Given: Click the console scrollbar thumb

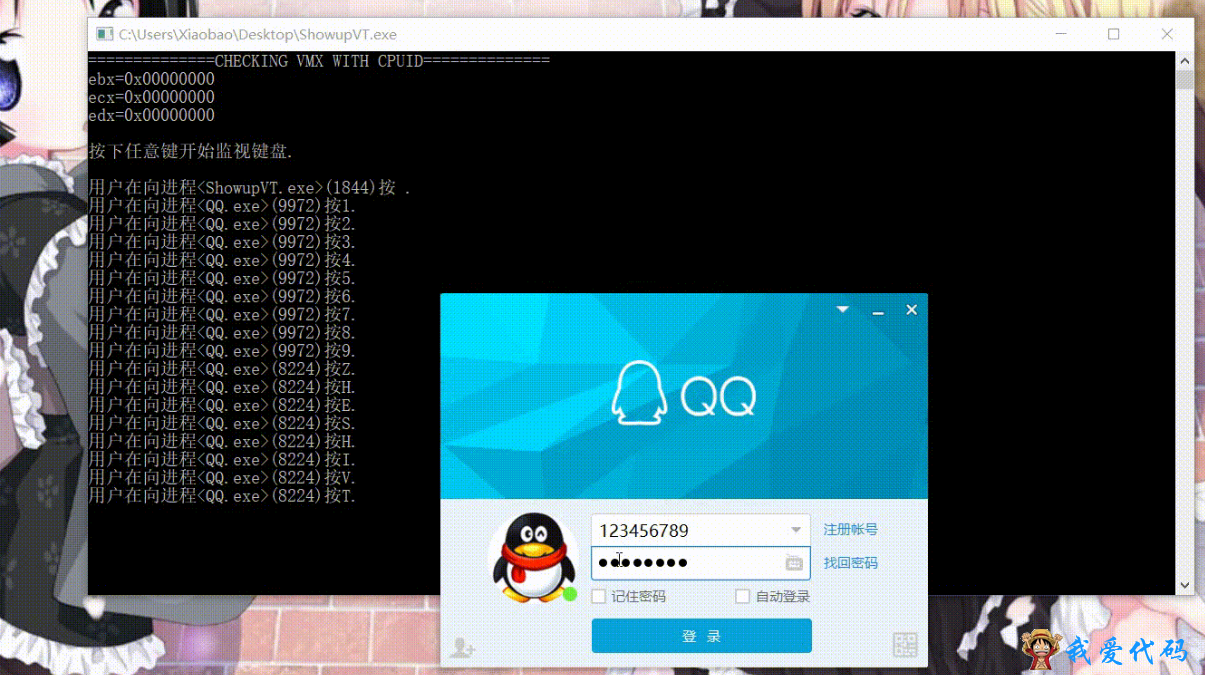Looking at the screenshot, I should pos(1184,79).
